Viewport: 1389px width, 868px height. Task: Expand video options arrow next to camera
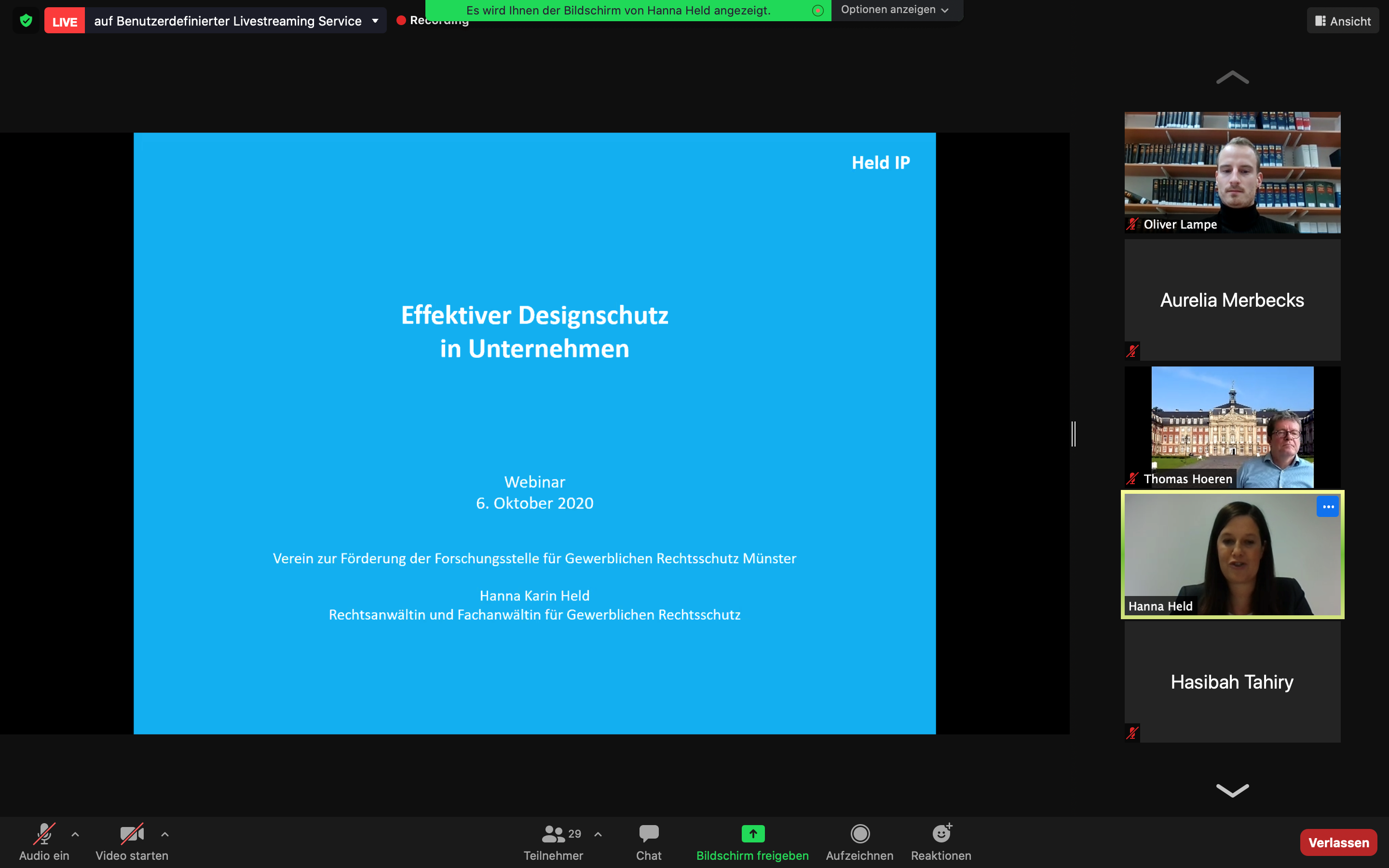point(165,834)
